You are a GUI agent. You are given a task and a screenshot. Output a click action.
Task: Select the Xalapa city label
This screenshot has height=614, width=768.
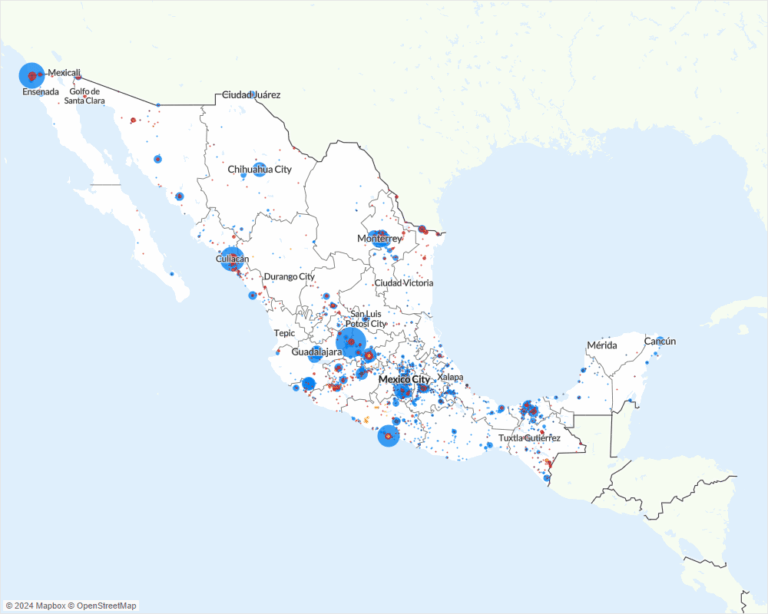click(x=450, y=377)
